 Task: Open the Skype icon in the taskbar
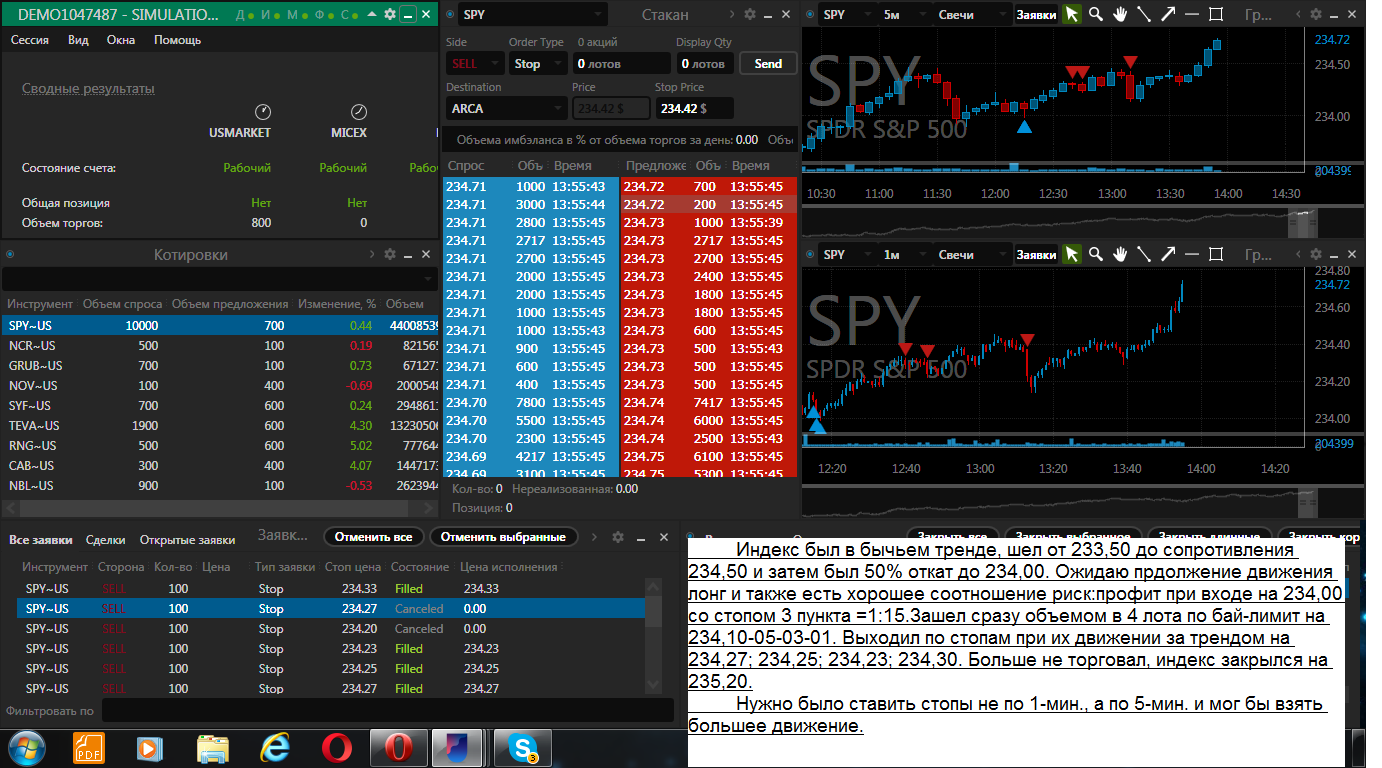click(523, 748)
